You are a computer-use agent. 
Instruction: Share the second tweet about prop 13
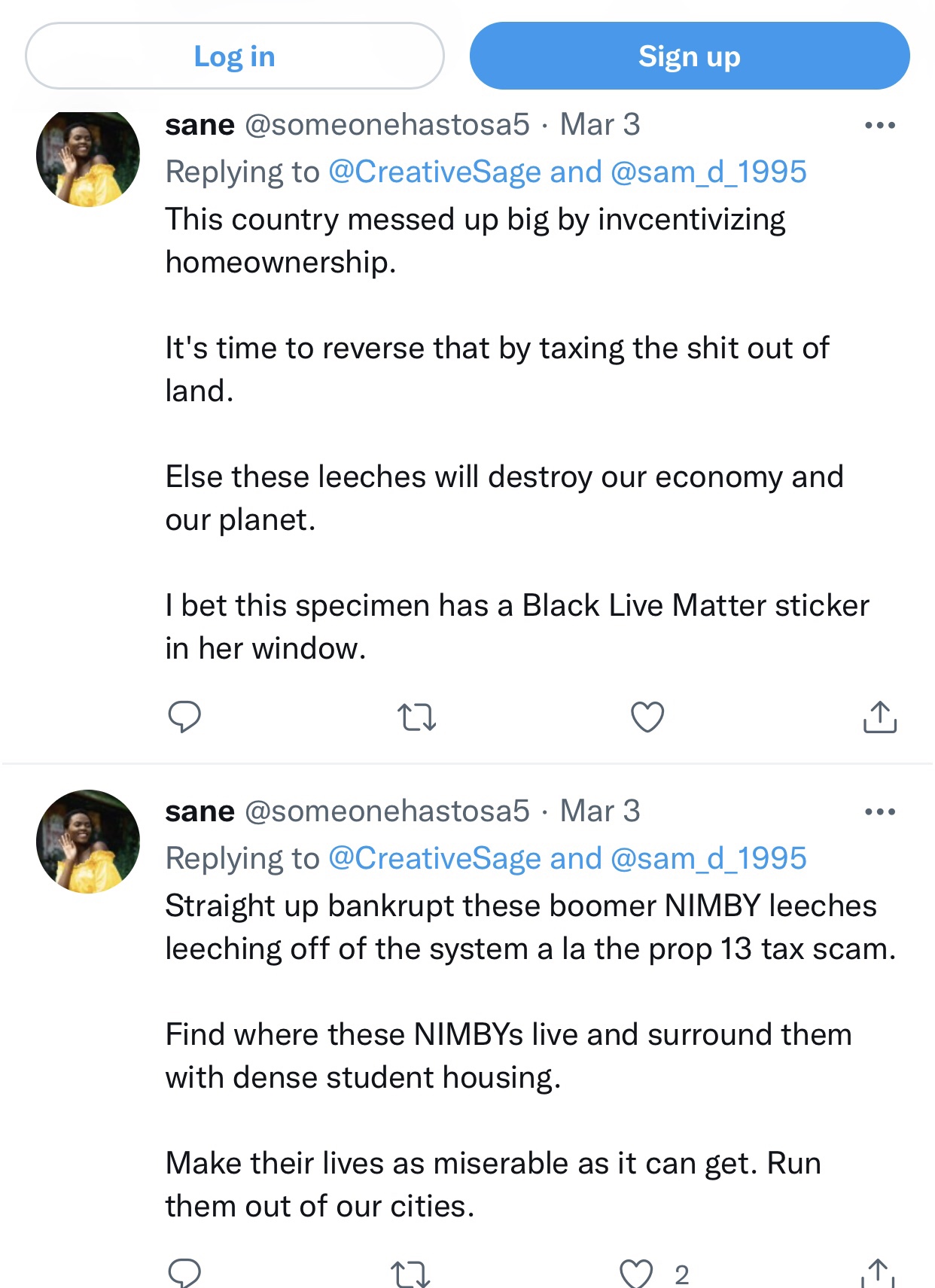(x=878, y=1272)
